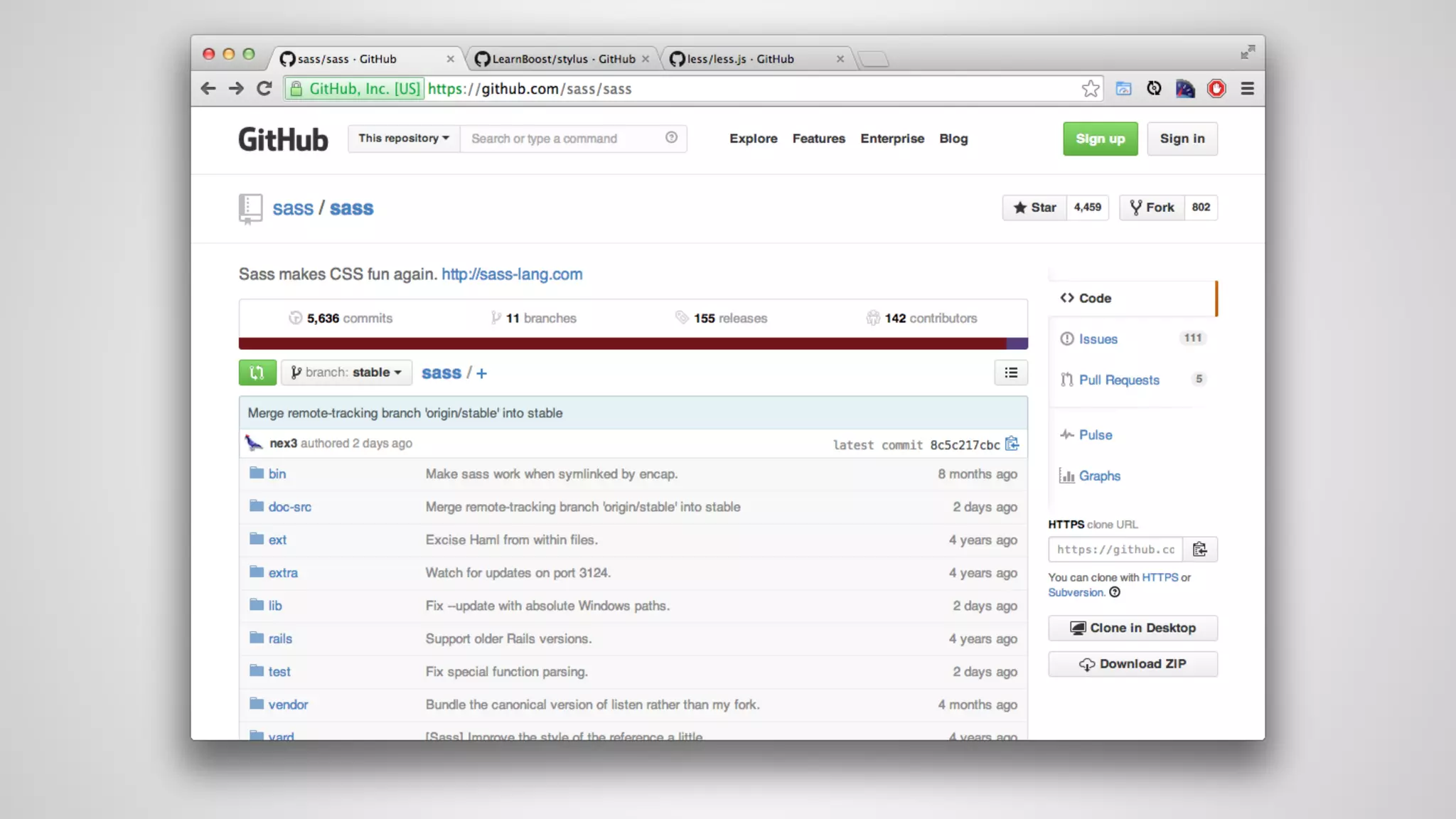
Task: Create a new file with the plus icon
Action: 482,373
